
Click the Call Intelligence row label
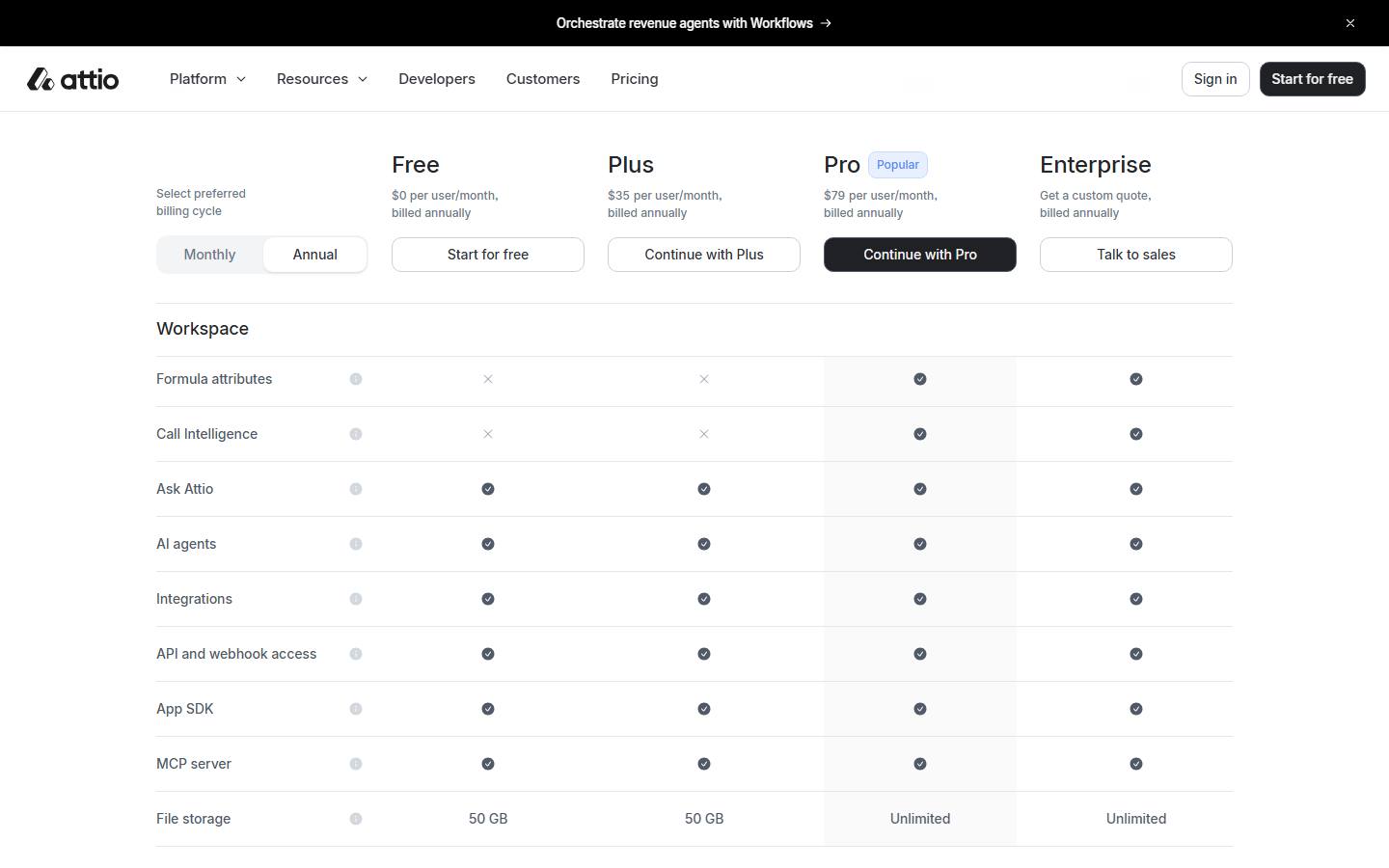point(206,434)
